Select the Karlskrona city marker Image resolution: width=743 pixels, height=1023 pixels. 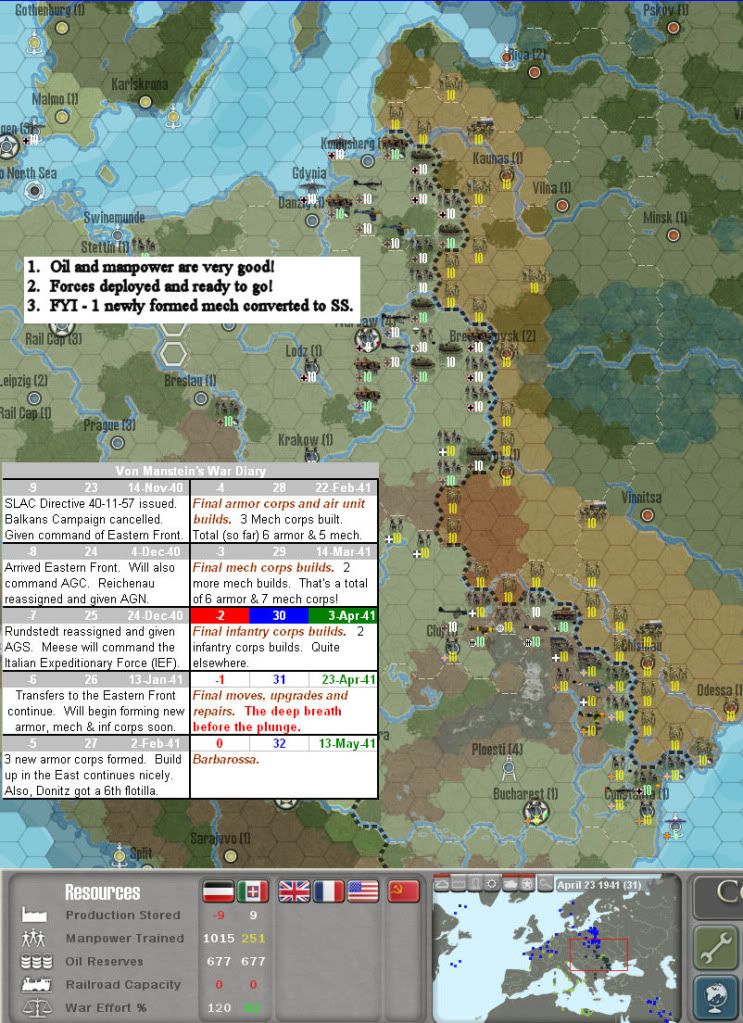(145, 102)
